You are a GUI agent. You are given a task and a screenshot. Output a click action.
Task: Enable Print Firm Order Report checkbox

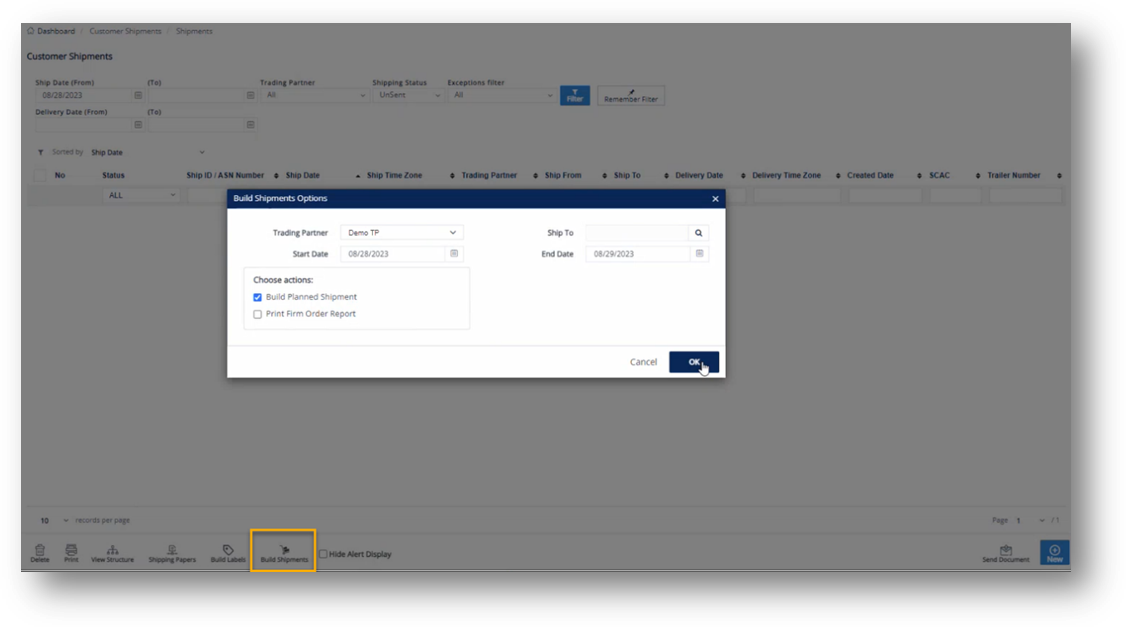tap(258, 314)
